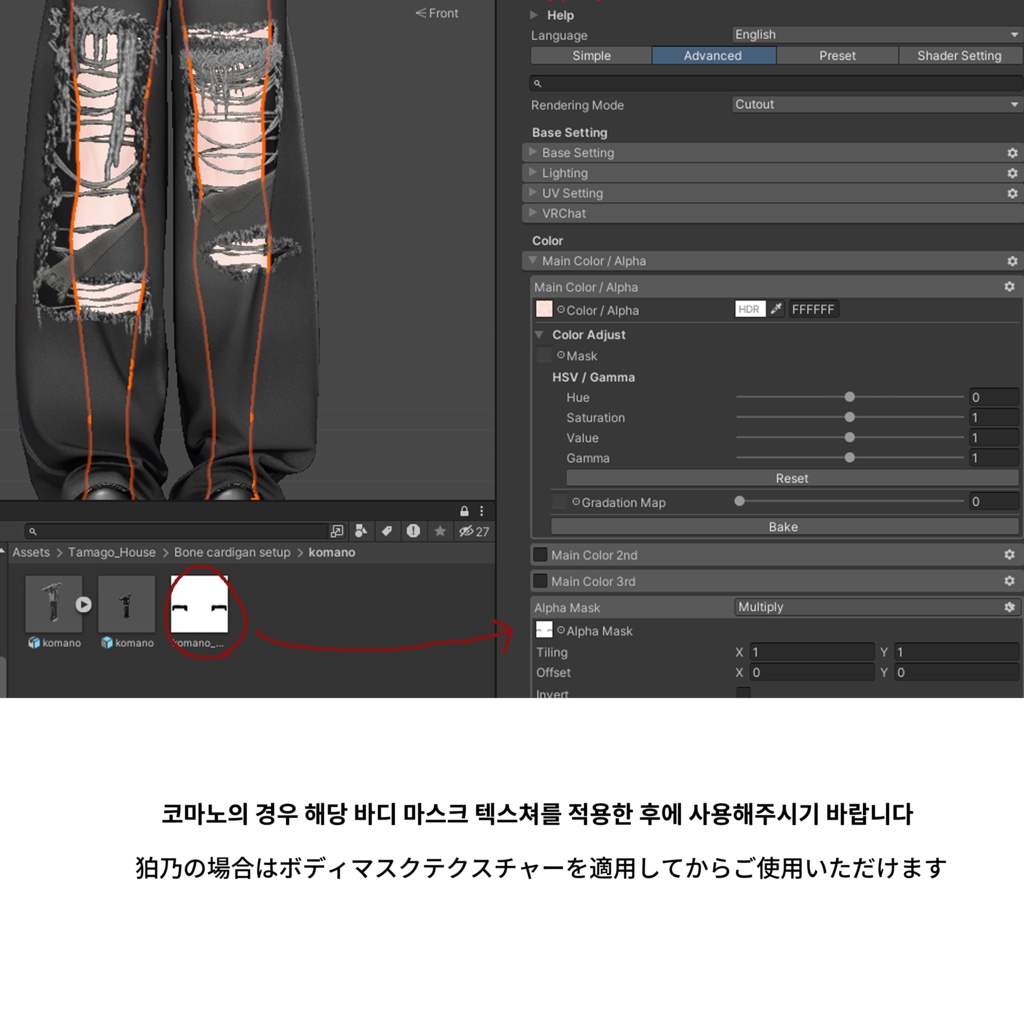This screenshot has height=1024, width=1024.
Task: Enable Main Color 3rd checkbox
Action: 540,581
